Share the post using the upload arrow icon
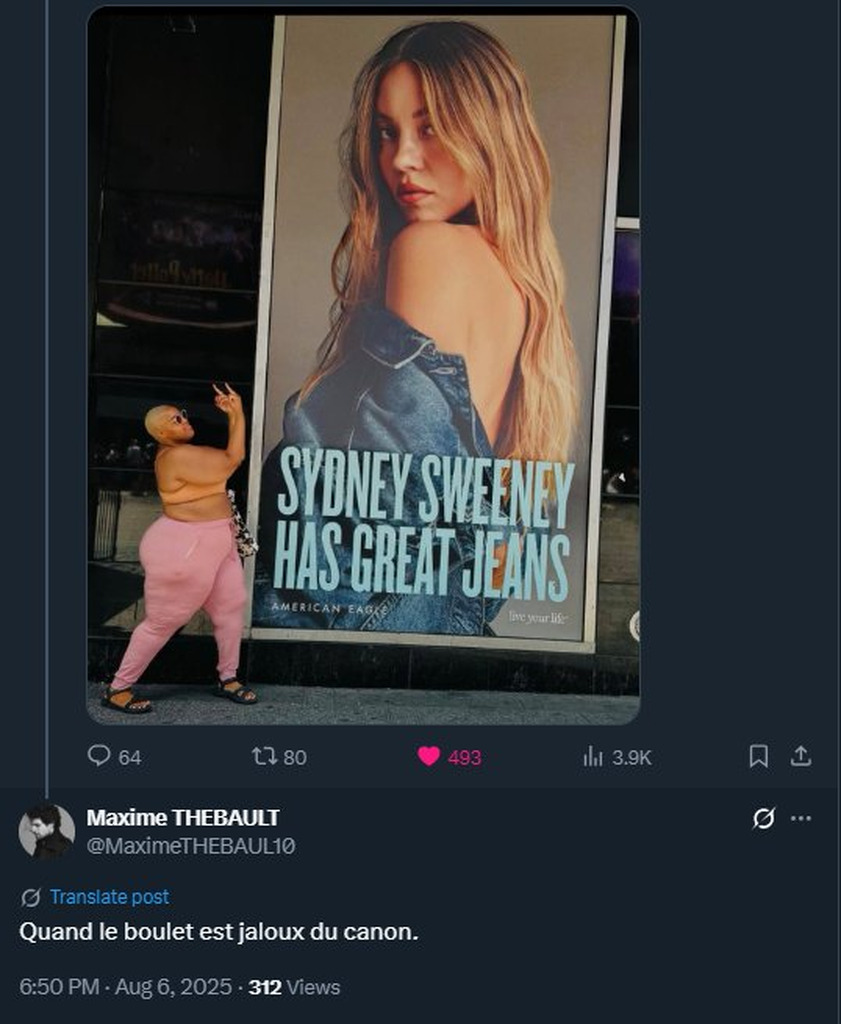 pyautogui.click(x=800, y=757)
